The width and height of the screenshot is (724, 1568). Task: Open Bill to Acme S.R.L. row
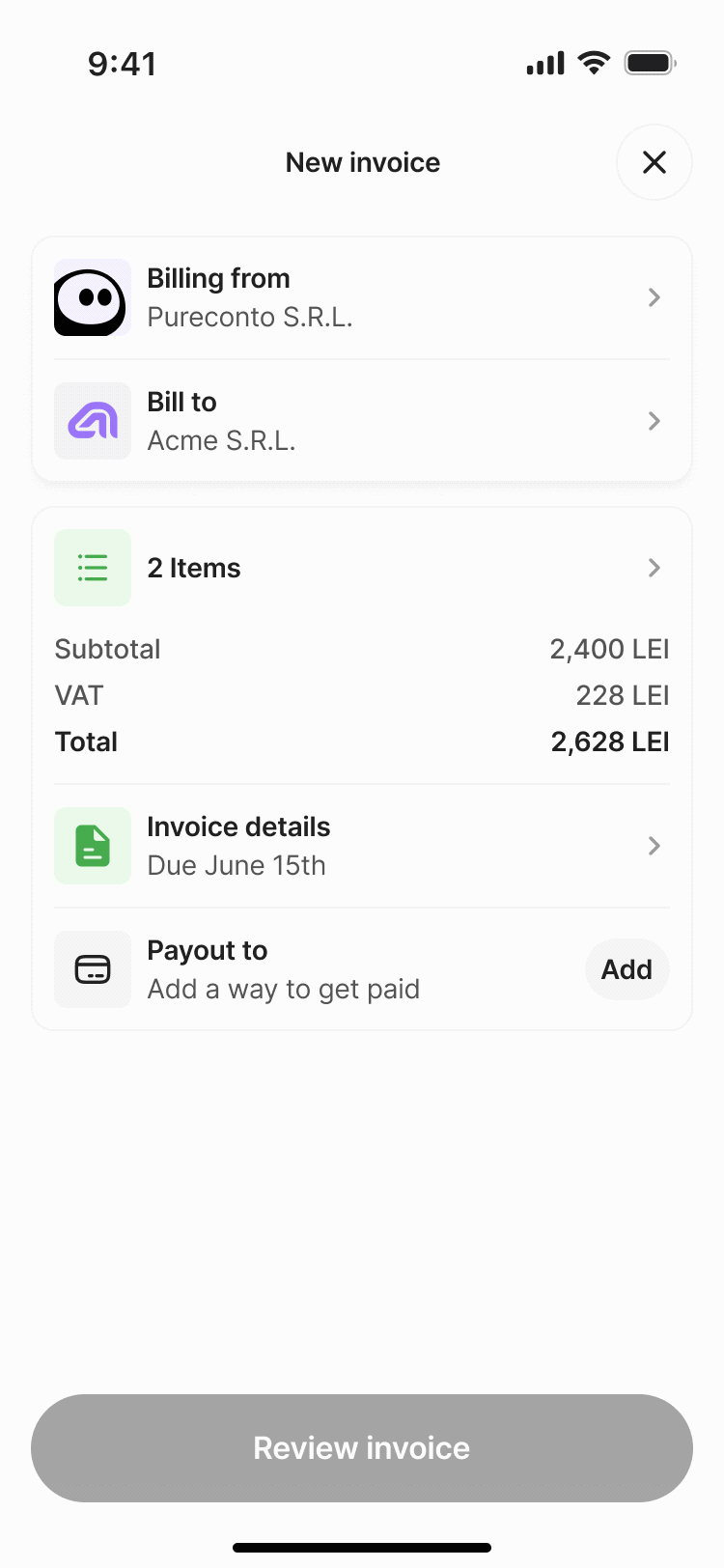tap(362, 421)
